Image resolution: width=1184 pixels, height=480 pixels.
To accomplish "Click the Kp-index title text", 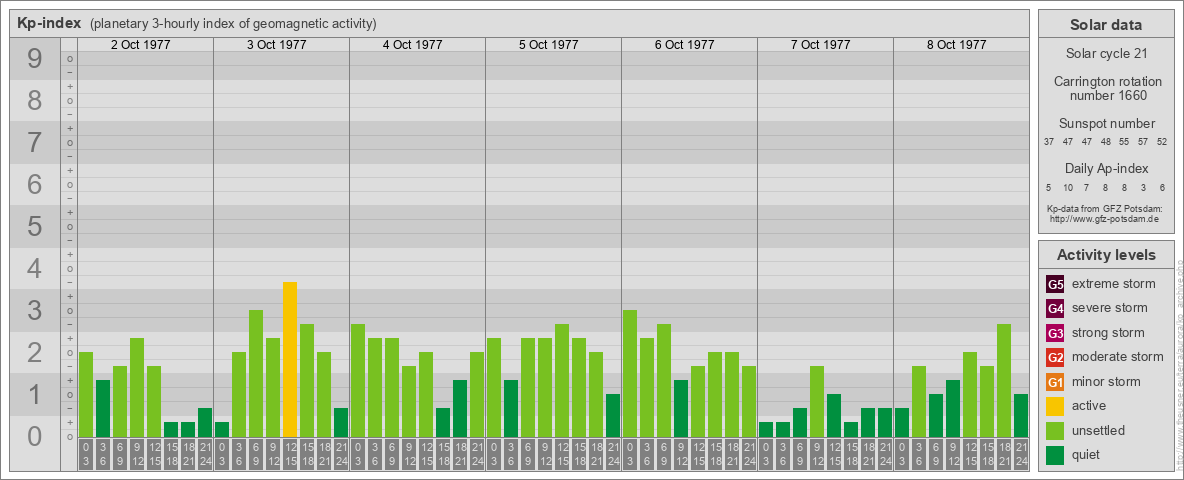I will pos(49,23).
